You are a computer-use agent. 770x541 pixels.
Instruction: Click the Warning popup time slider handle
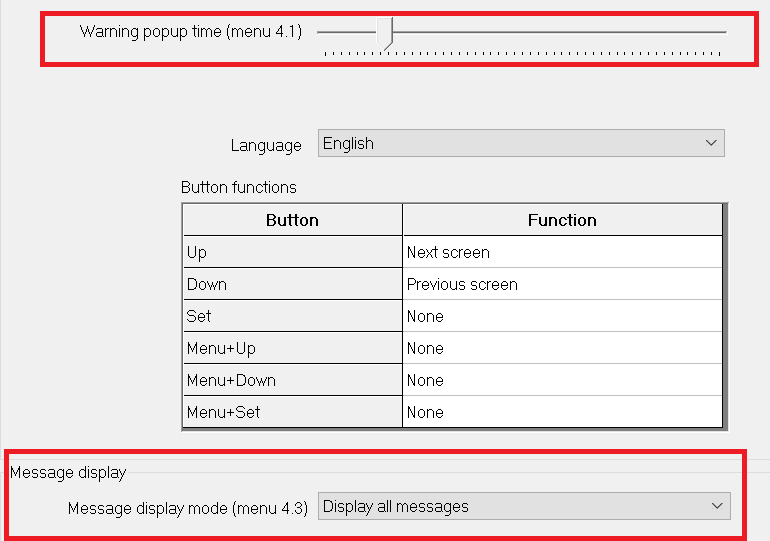(x=390, y=32)
